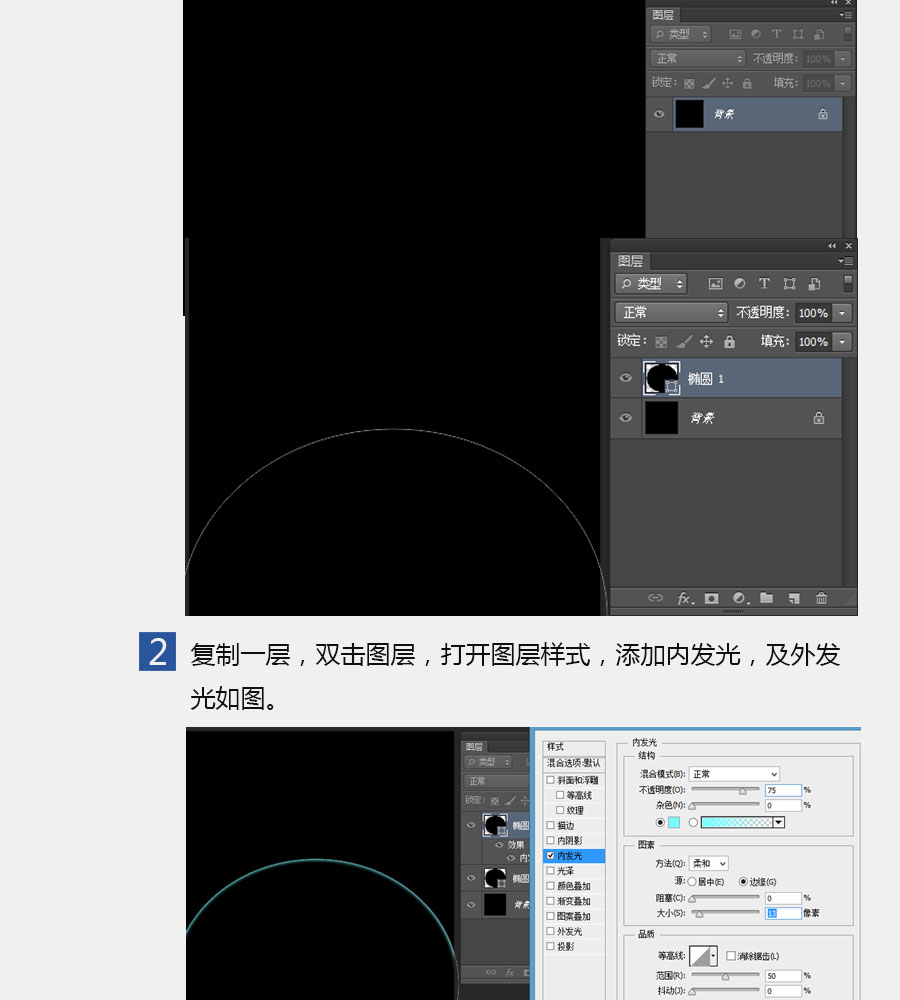The width and height of the screenshot is (900, 1000).
Task: Open 样式 entry in Layer Style list
Action: (x=574, y=747)
